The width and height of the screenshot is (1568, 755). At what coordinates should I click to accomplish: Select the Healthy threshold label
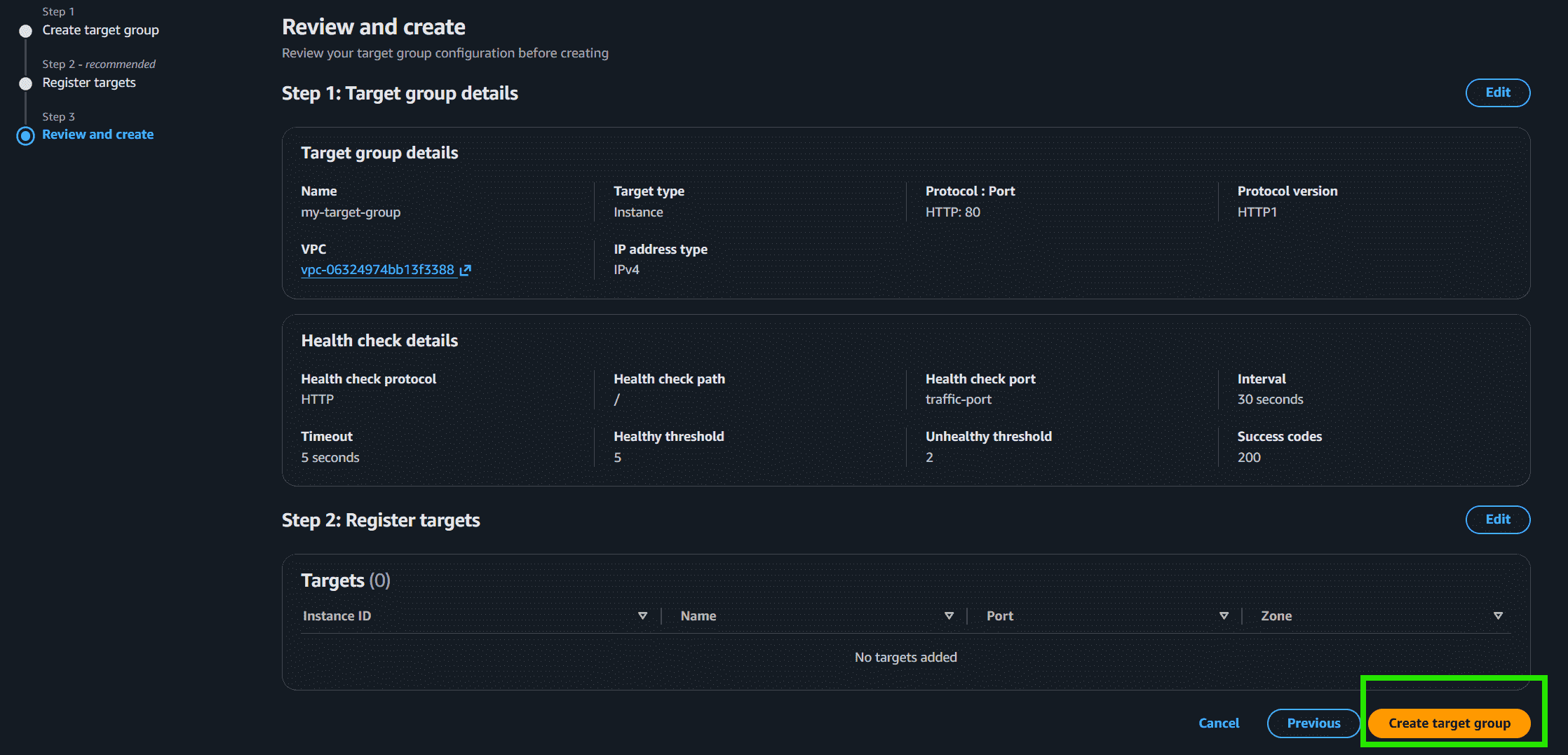point(669,437)
